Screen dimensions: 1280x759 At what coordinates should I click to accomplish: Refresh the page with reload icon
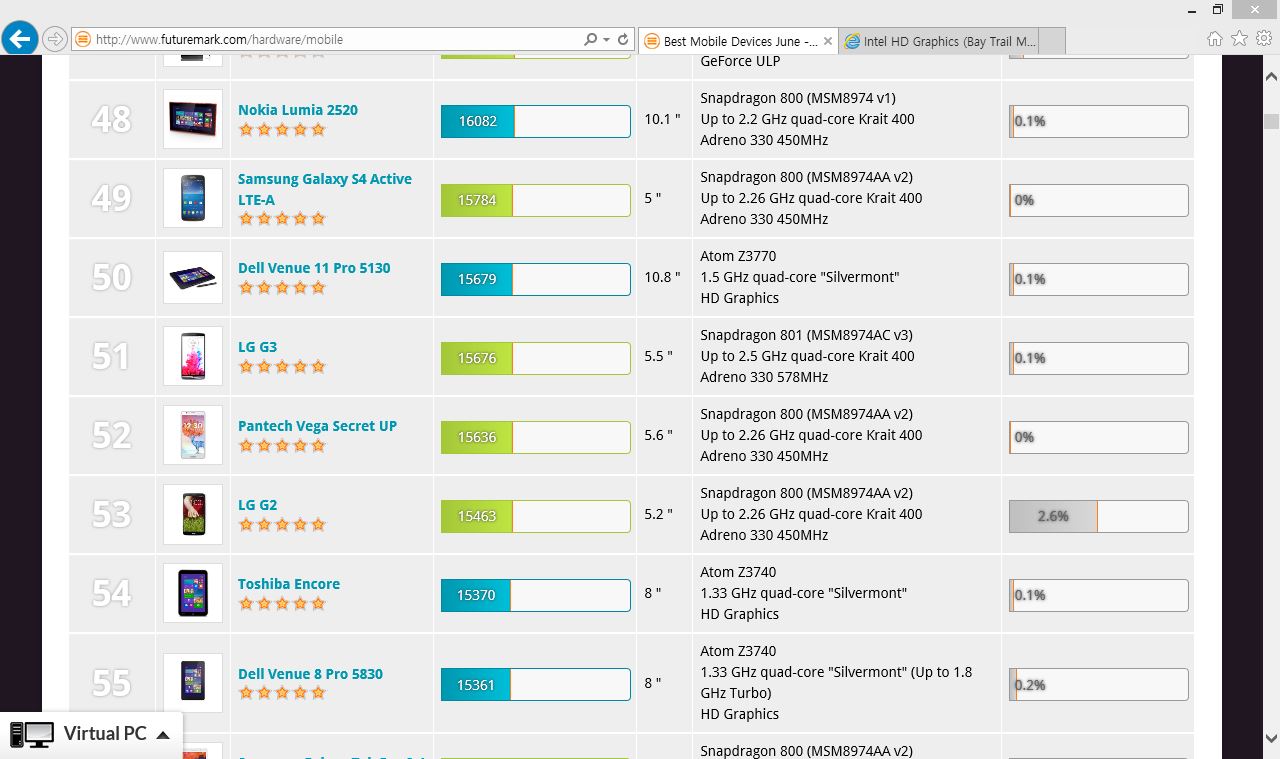(623, 40)
